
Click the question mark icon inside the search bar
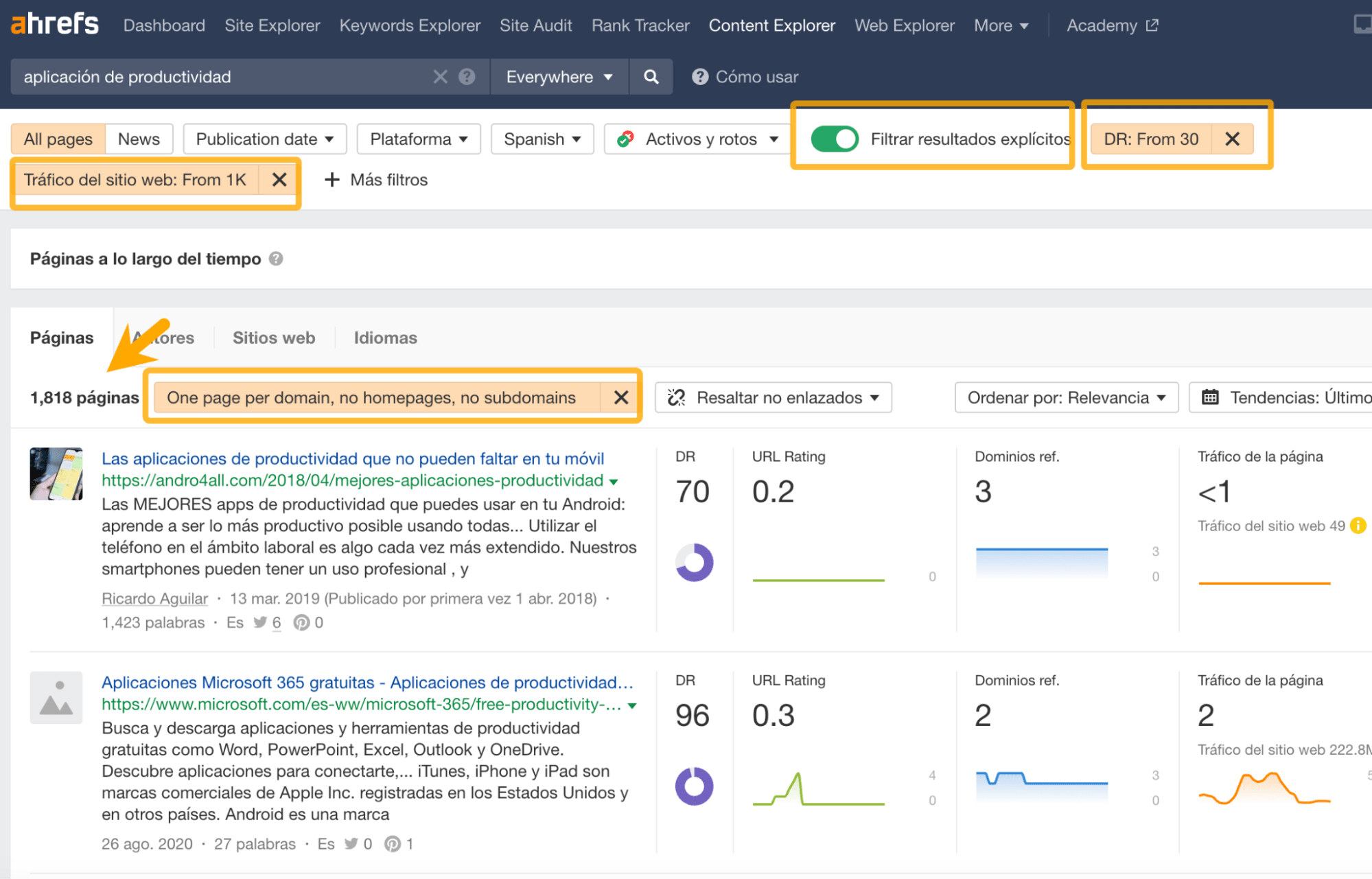tap(467, 77)
